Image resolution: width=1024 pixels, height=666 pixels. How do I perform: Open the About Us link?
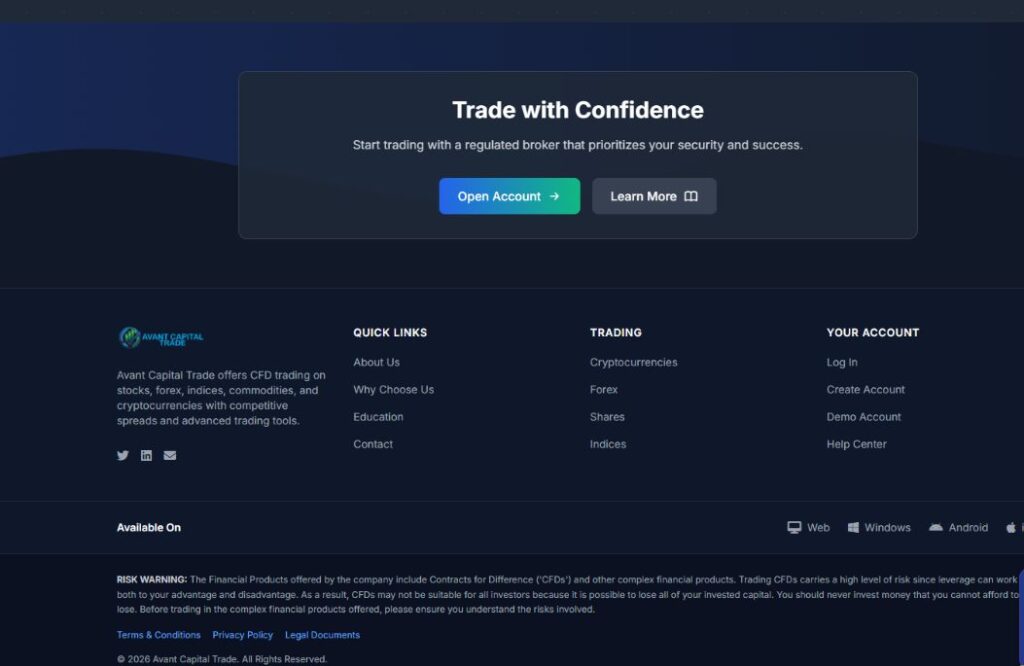(x=376, y=363)
